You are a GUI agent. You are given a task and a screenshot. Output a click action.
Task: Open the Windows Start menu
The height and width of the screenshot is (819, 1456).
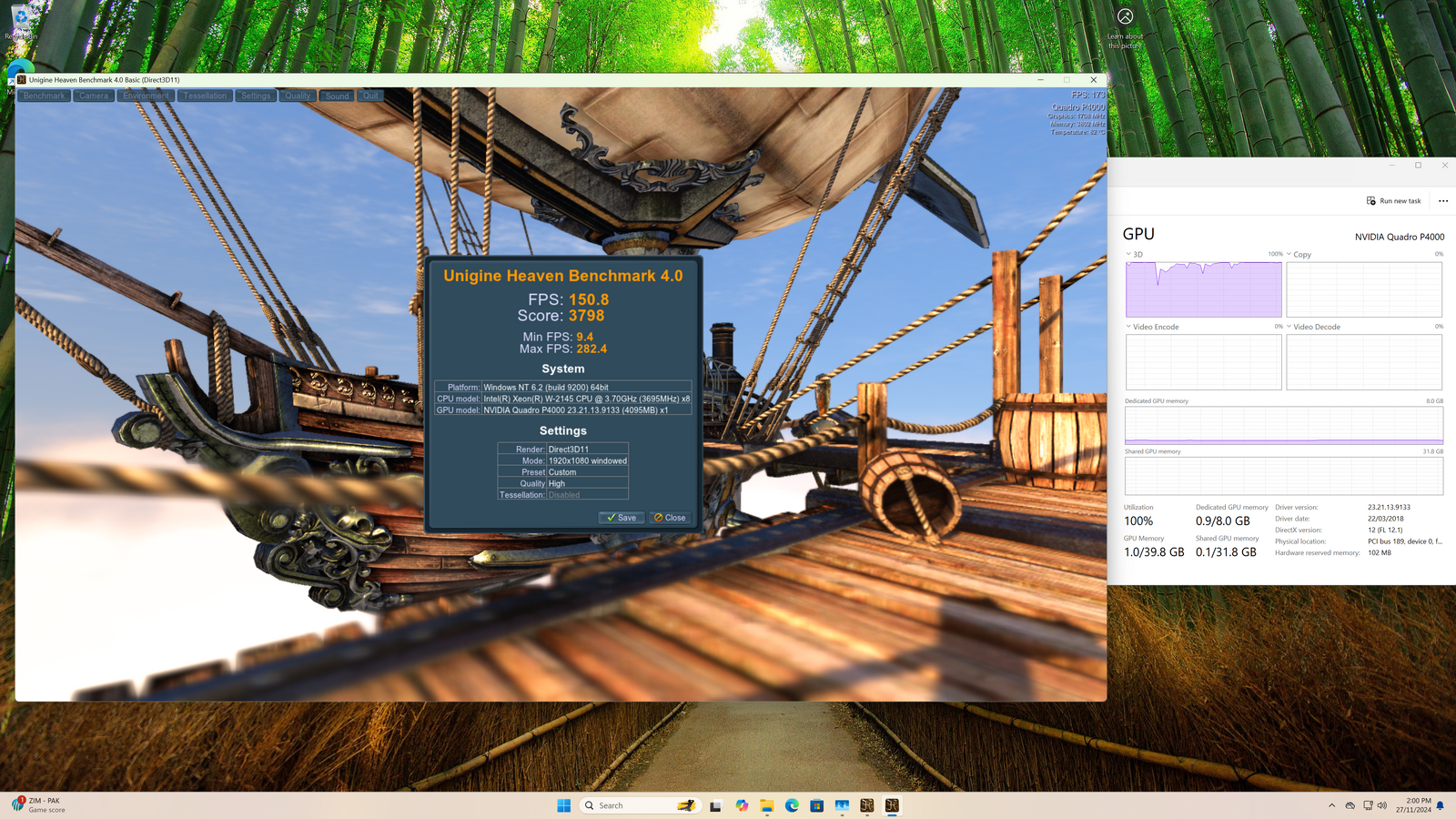click(563, 805)
